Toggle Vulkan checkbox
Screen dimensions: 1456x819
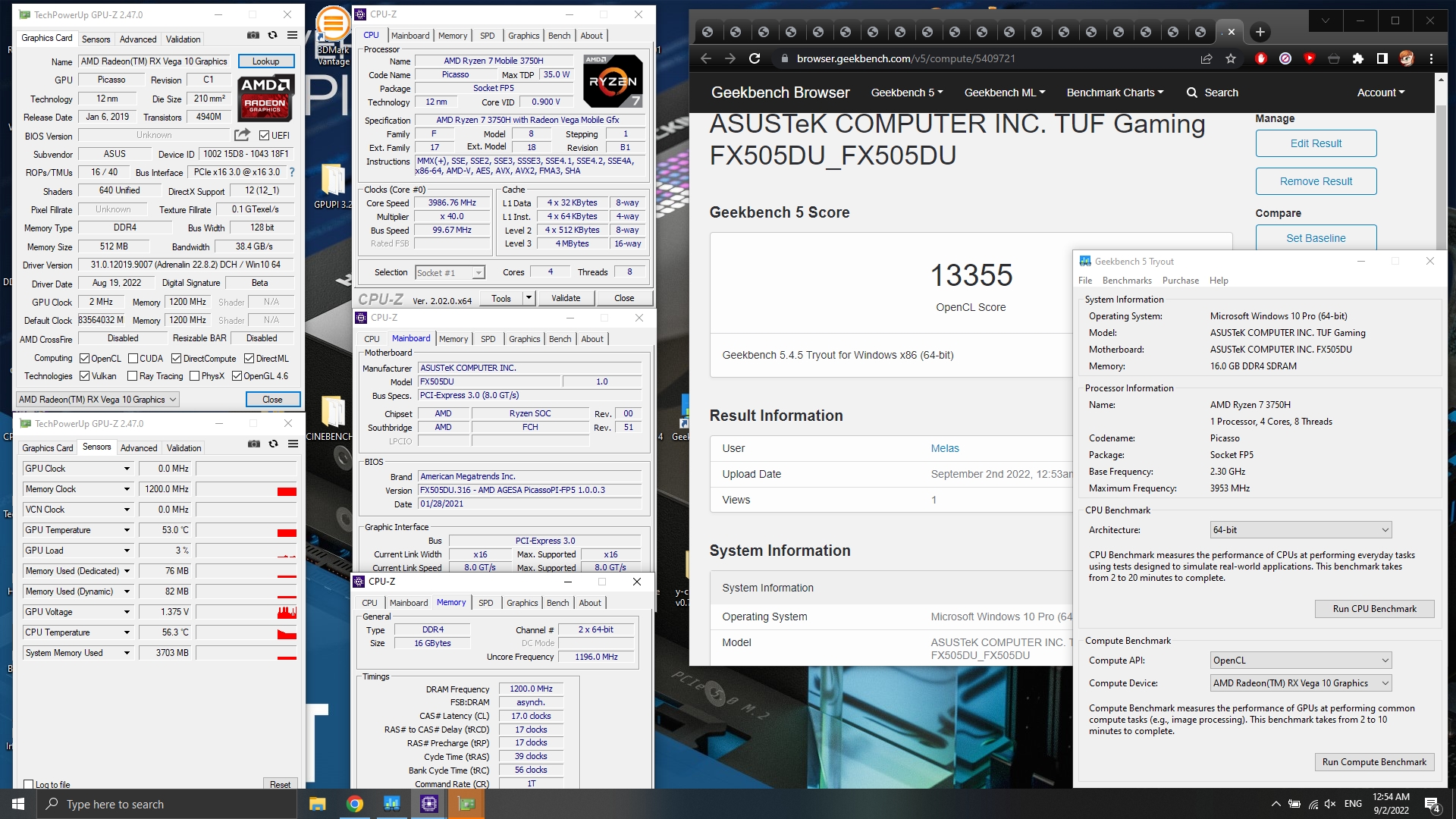coord(85,376)
